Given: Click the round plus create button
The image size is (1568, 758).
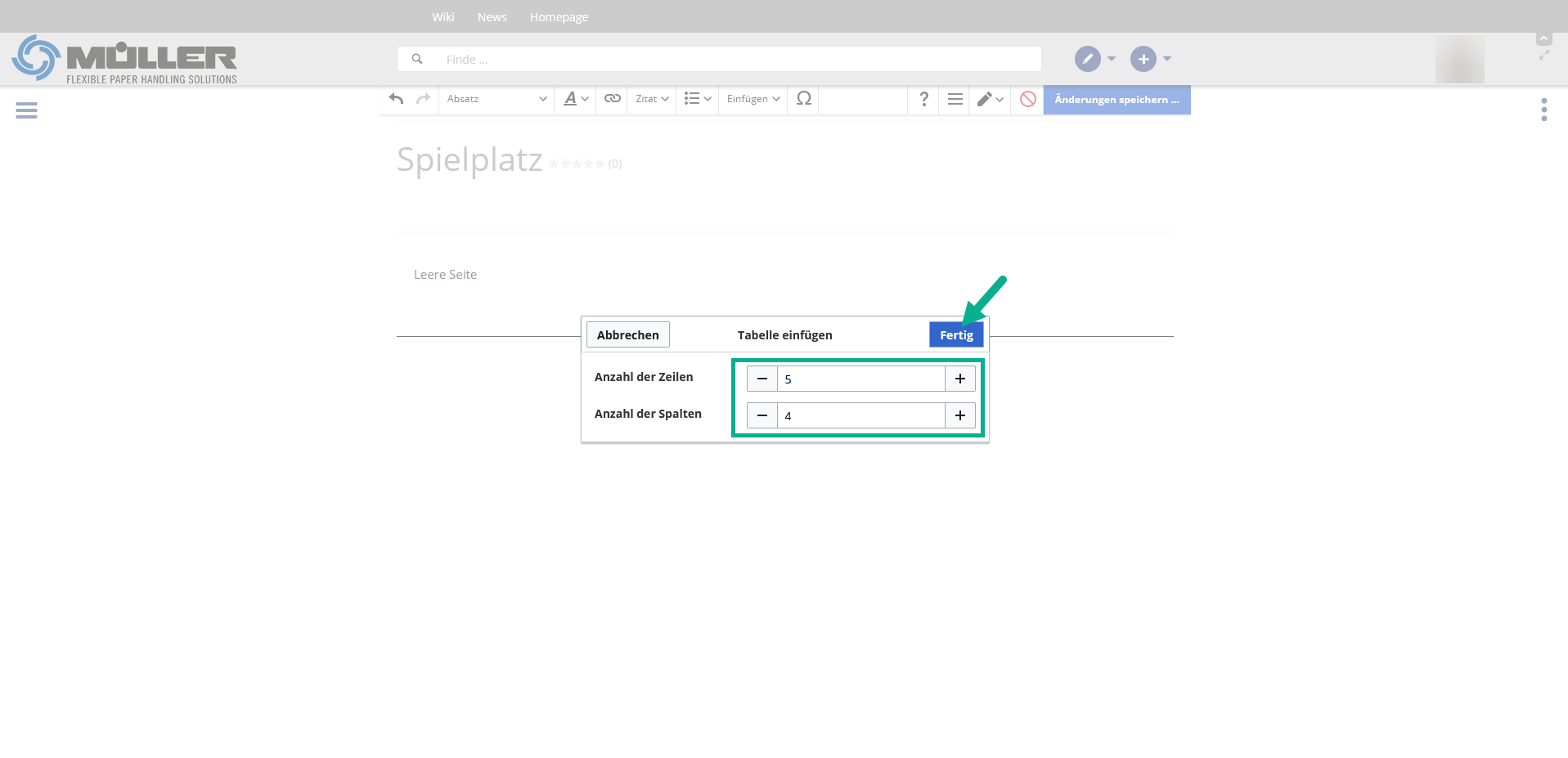Looking at the screenshot, I should [1143, 59].
